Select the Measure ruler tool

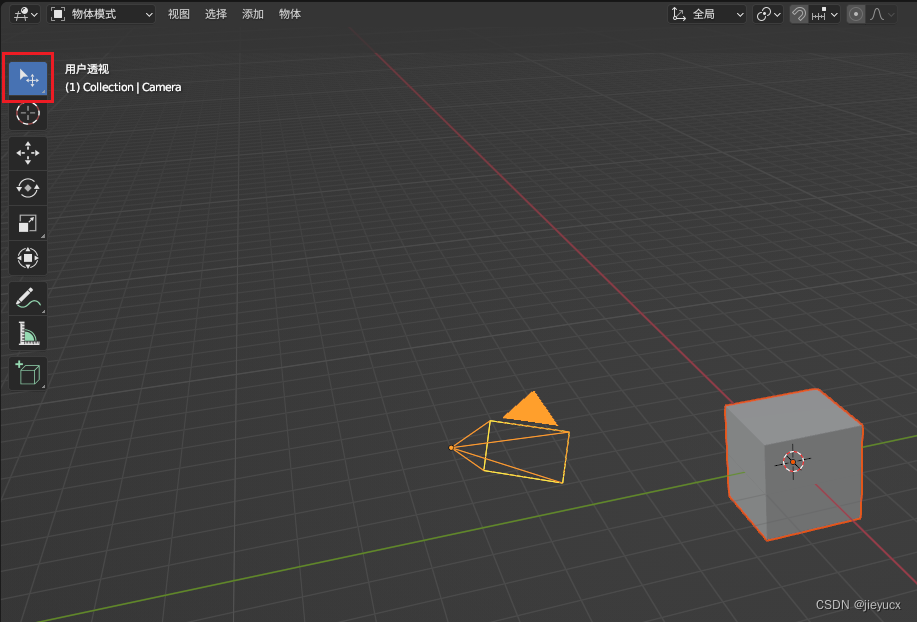point(28,333)
